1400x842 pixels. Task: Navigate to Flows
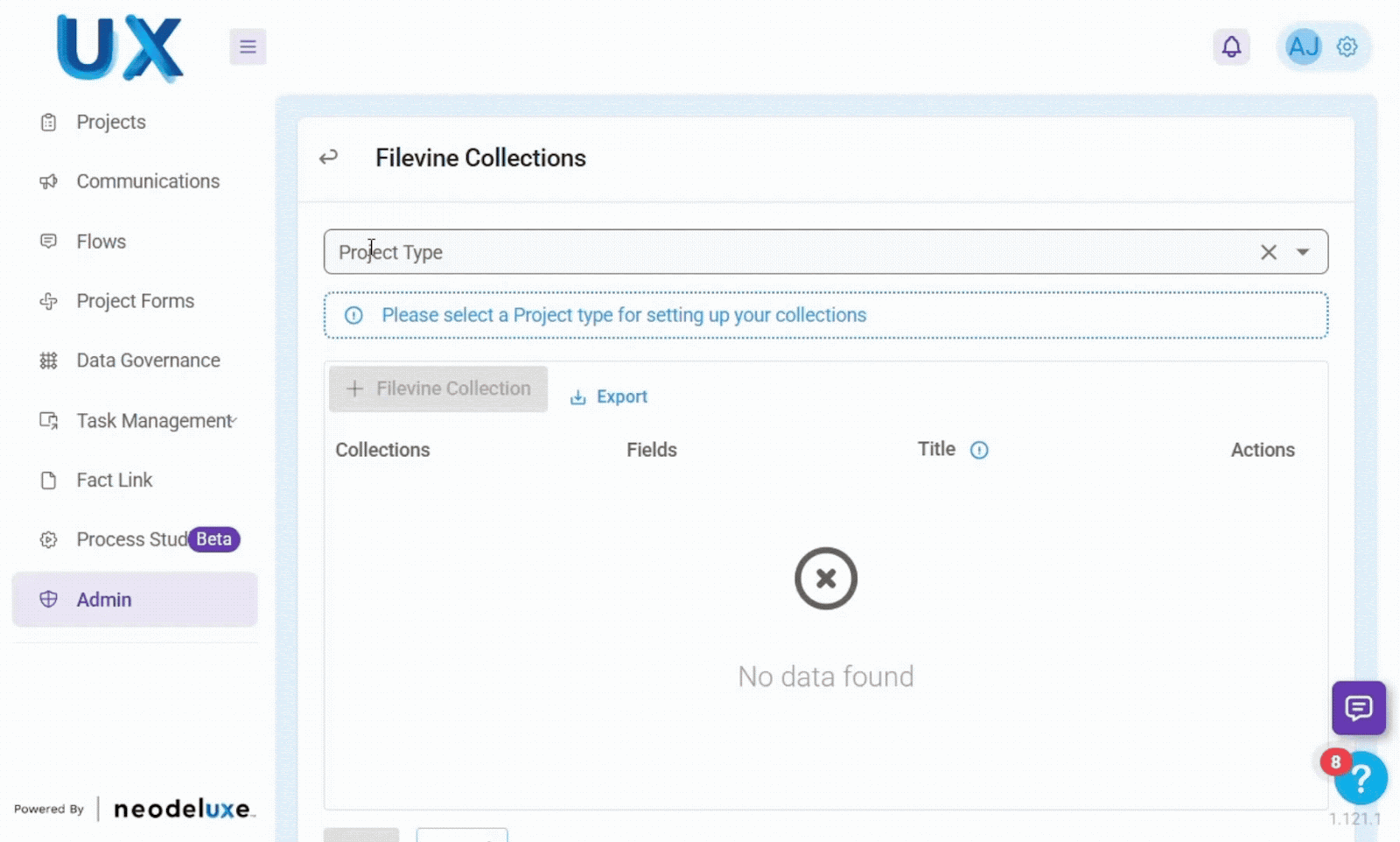tap(101, 242)
